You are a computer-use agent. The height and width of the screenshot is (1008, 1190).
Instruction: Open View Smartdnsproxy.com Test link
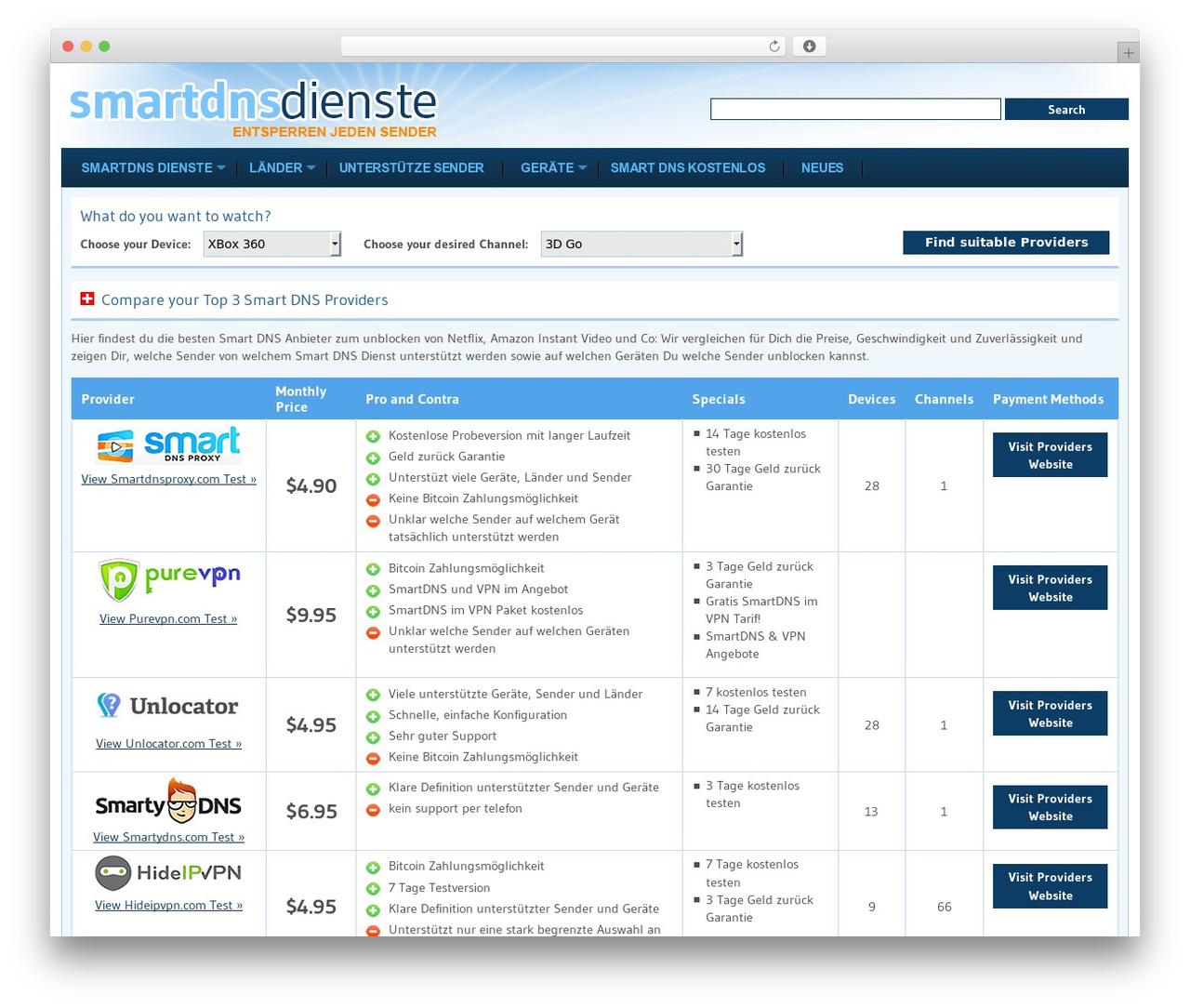pos(168,480)
